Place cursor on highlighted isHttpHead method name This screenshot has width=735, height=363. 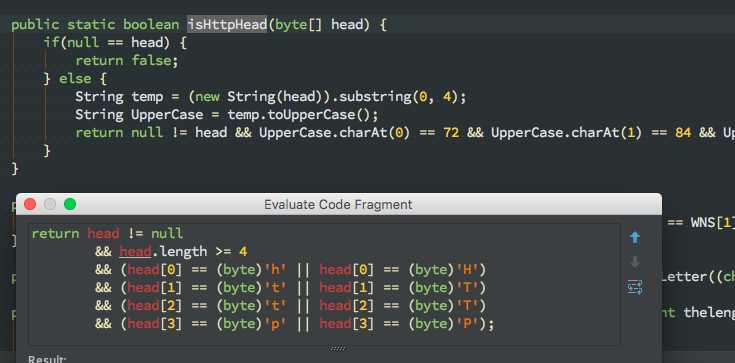[x=227, y=24]
